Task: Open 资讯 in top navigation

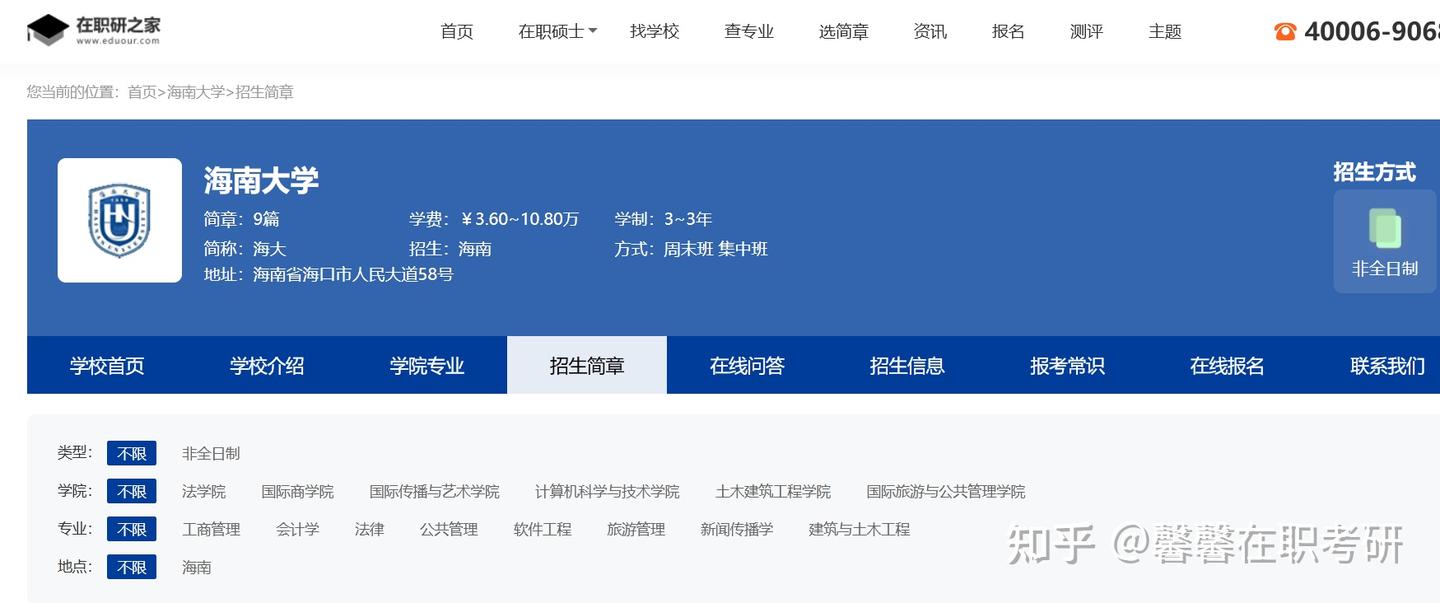Action: 930,31
